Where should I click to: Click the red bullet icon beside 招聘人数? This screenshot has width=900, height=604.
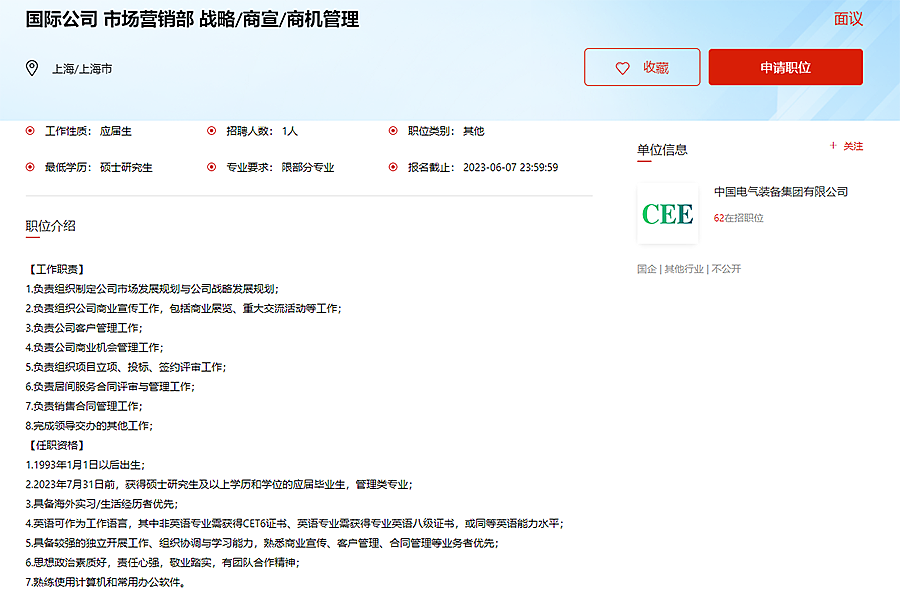tap(211, 130)
